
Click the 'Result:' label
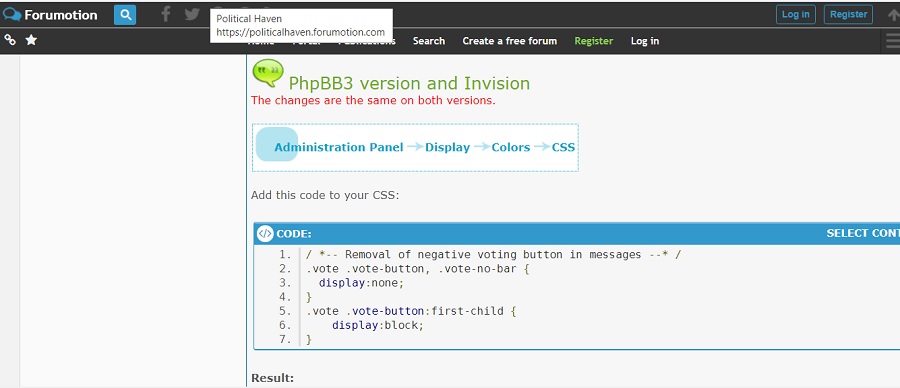click(273, 378)
